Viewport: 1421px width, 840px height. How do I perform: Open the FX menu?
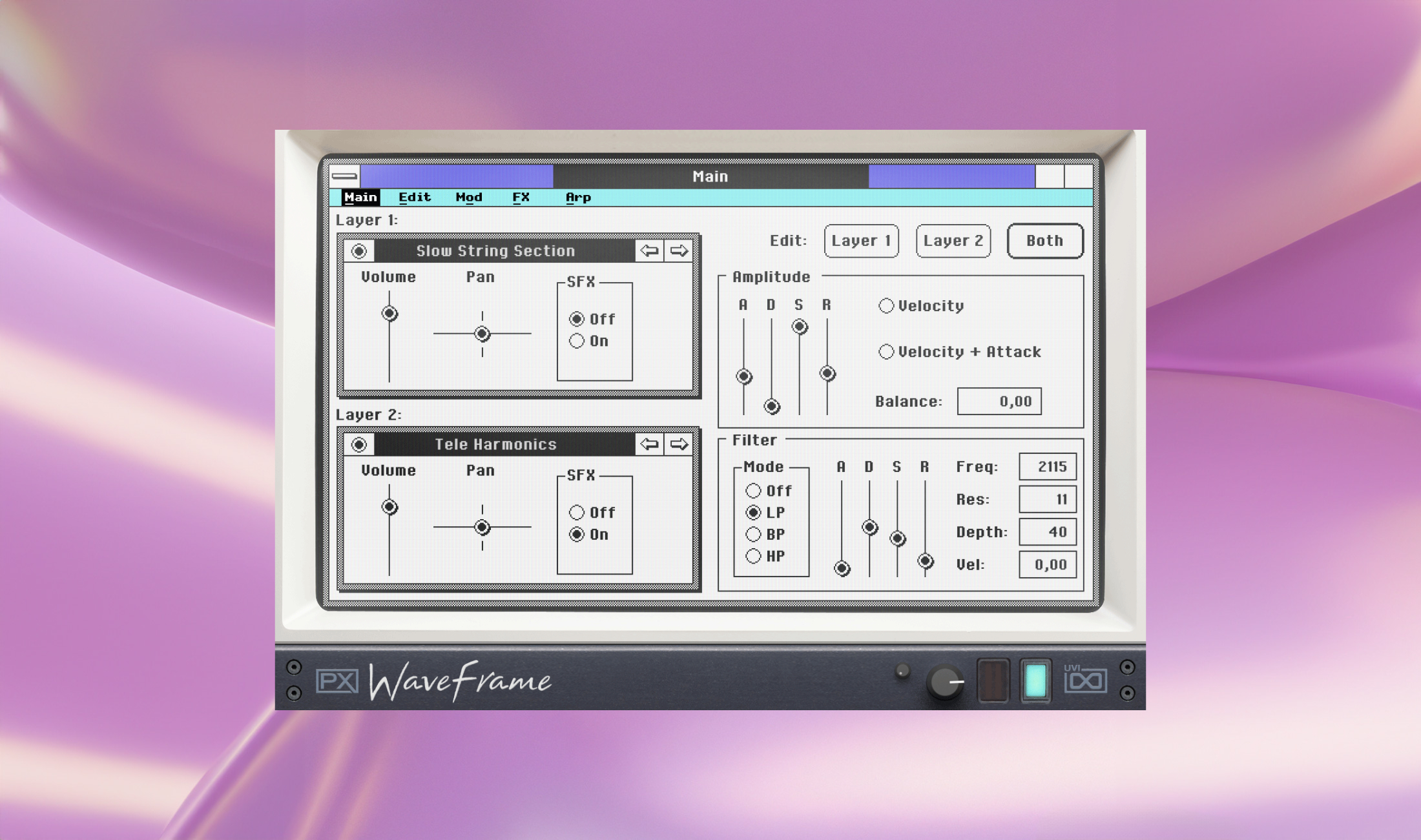pos(521,197)
